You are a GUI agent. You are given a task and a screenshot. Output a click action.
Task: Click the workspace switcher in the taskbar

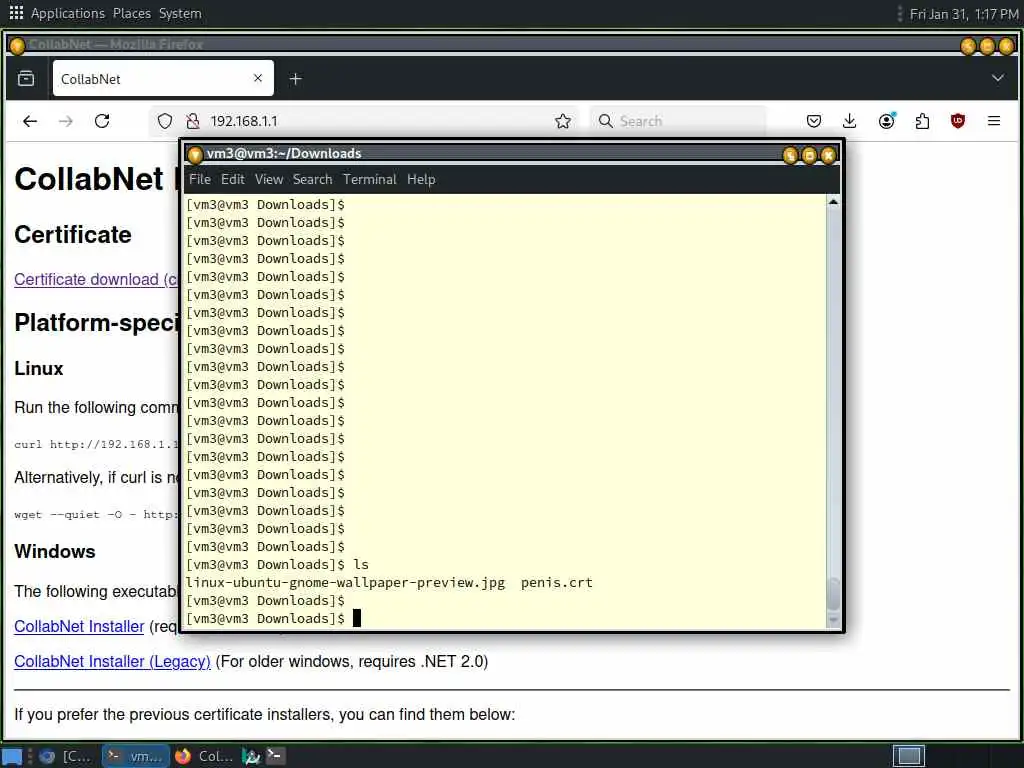pos(908,756)
